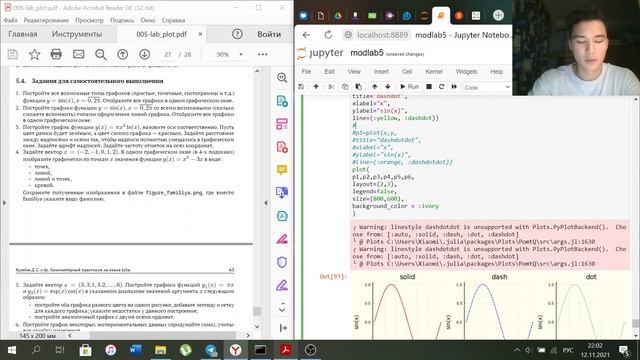
Task: Open Jupyter File menu
Action: (306, 71)
